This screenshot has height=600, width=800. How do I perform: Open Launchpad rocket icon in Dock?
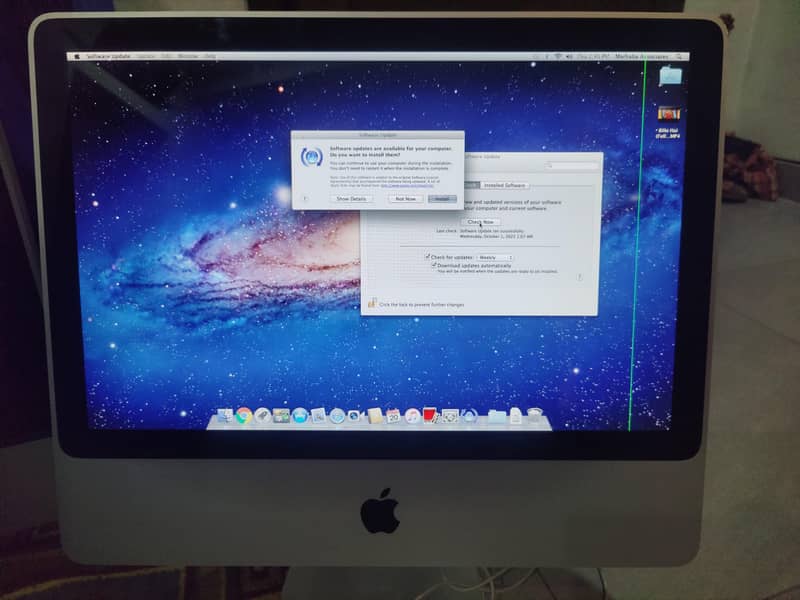263,416
